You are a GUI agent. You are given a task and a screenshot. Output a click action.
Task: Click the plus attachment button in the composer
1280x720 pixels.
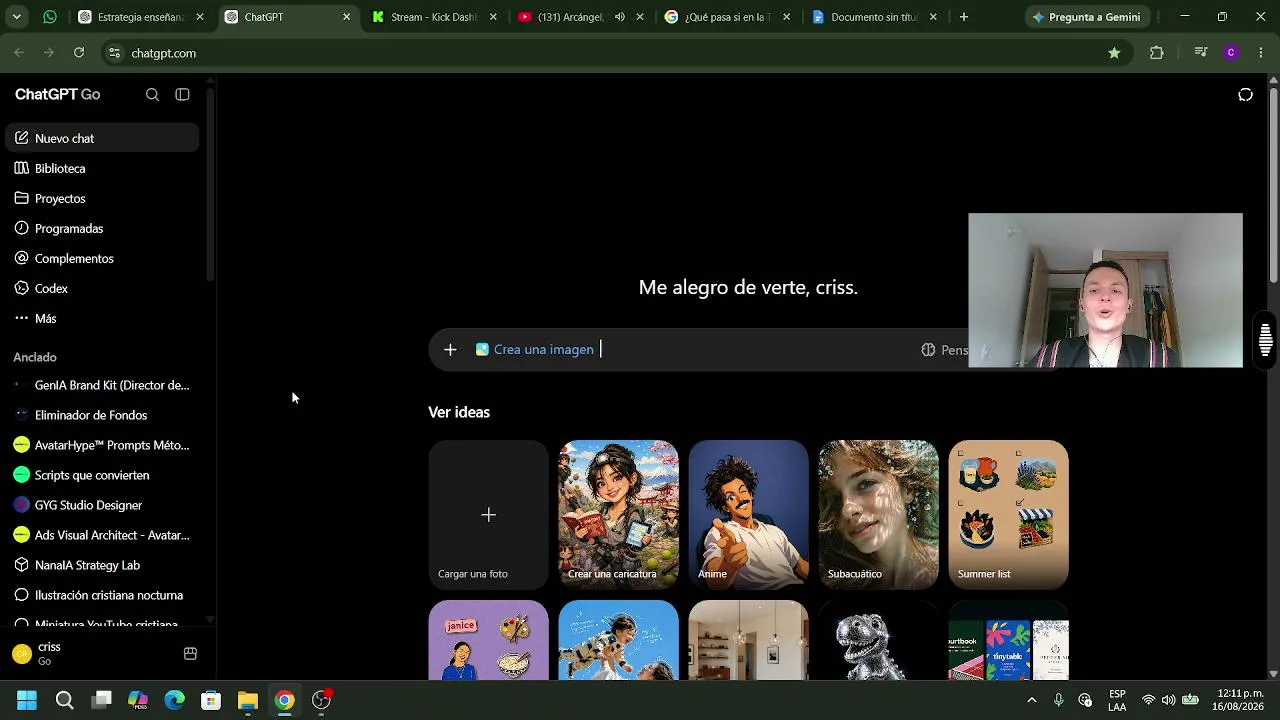click(x=450, y=349)
